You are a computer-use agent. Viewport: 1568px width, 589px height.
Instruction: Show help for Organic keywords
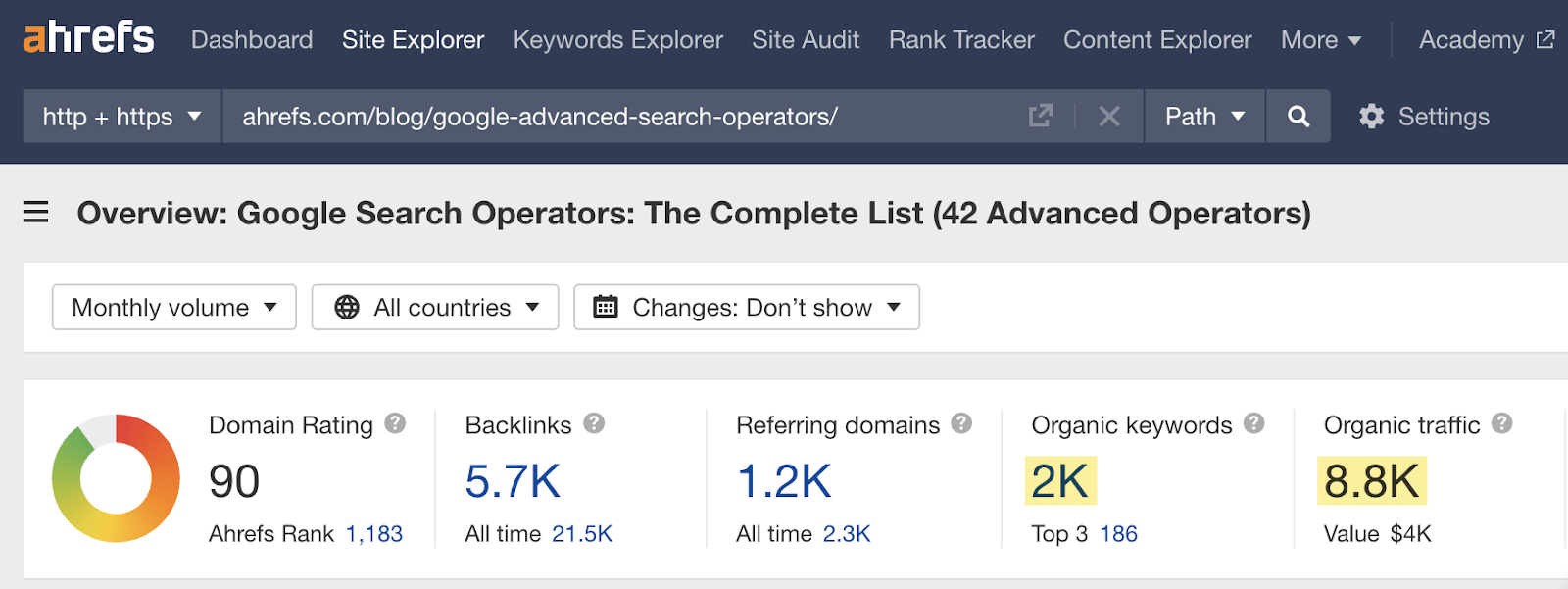click(1254, 423)
